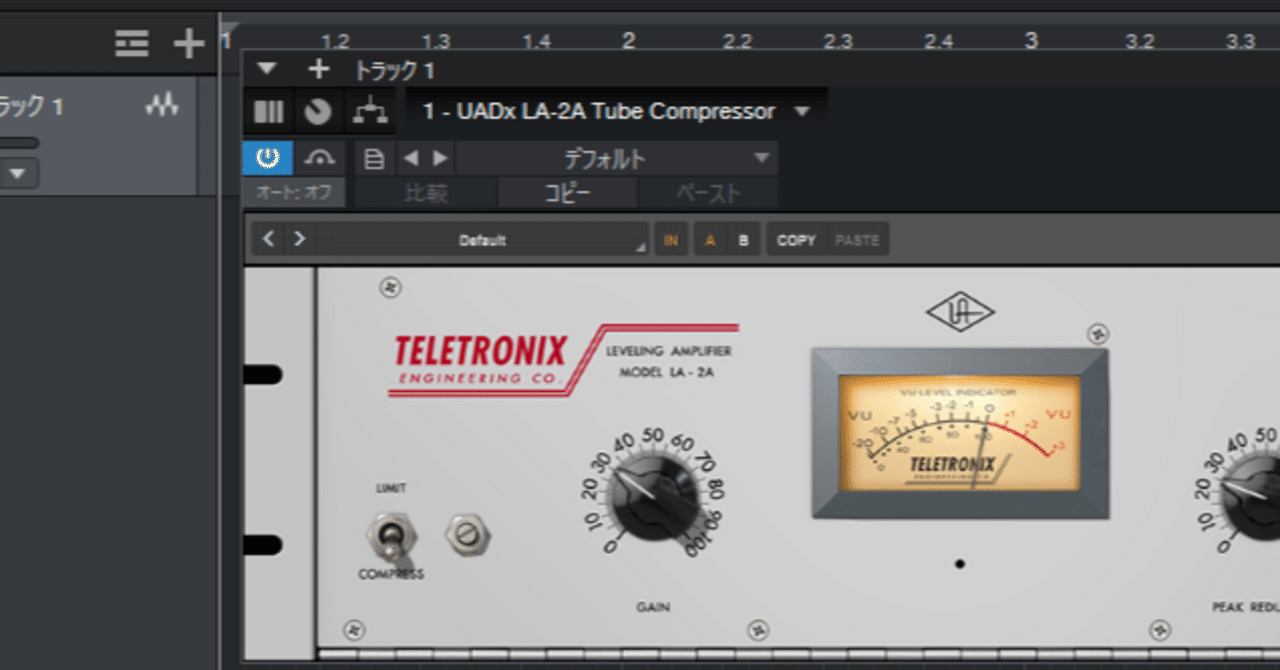This screenshot has height=670, width=1280.
Task: Go to next preset arrow
Action: pyautogui.click(x=440, y=159)
